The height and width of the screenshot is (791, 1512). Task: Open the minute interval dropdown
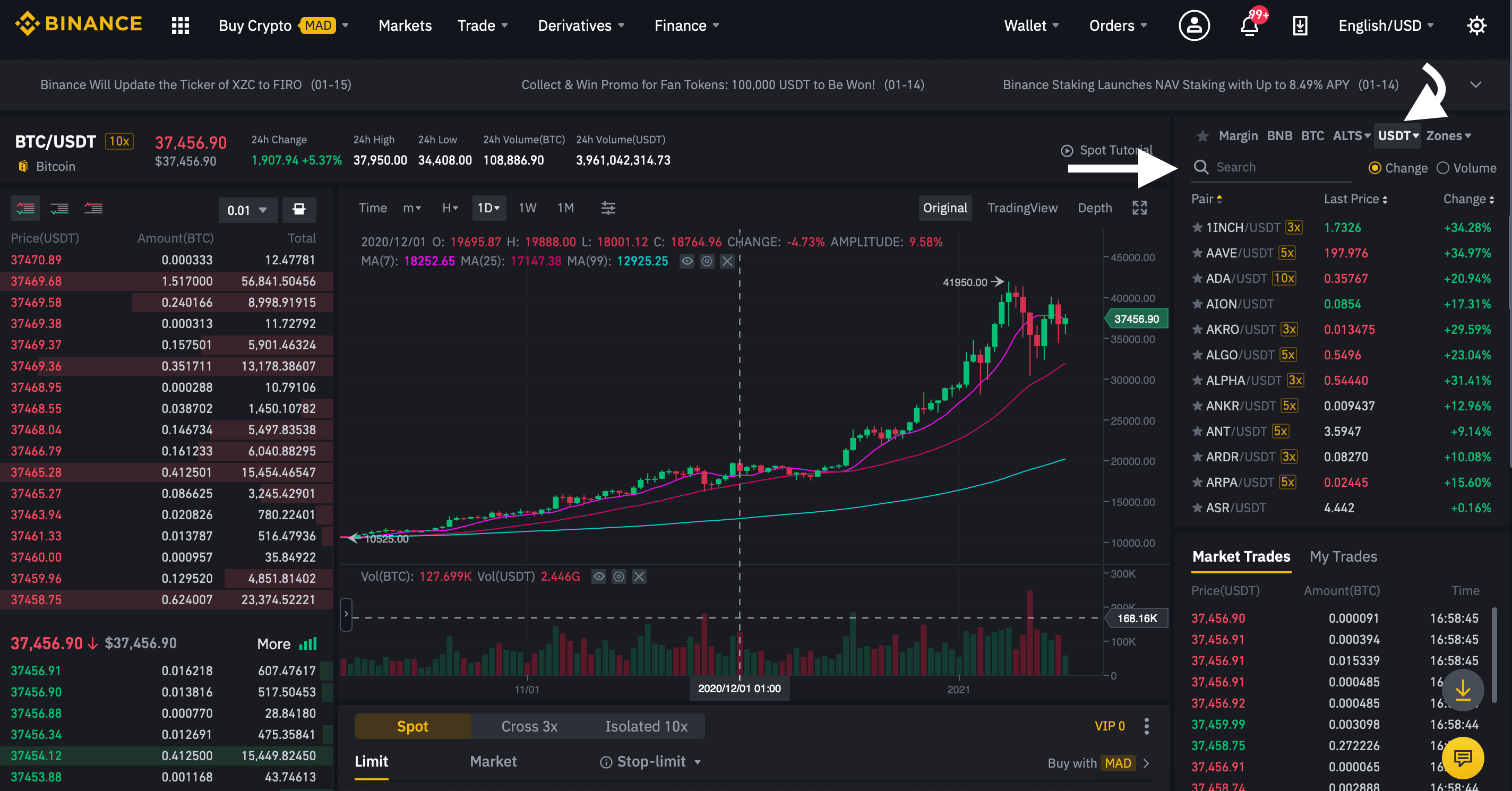[412, 208]
